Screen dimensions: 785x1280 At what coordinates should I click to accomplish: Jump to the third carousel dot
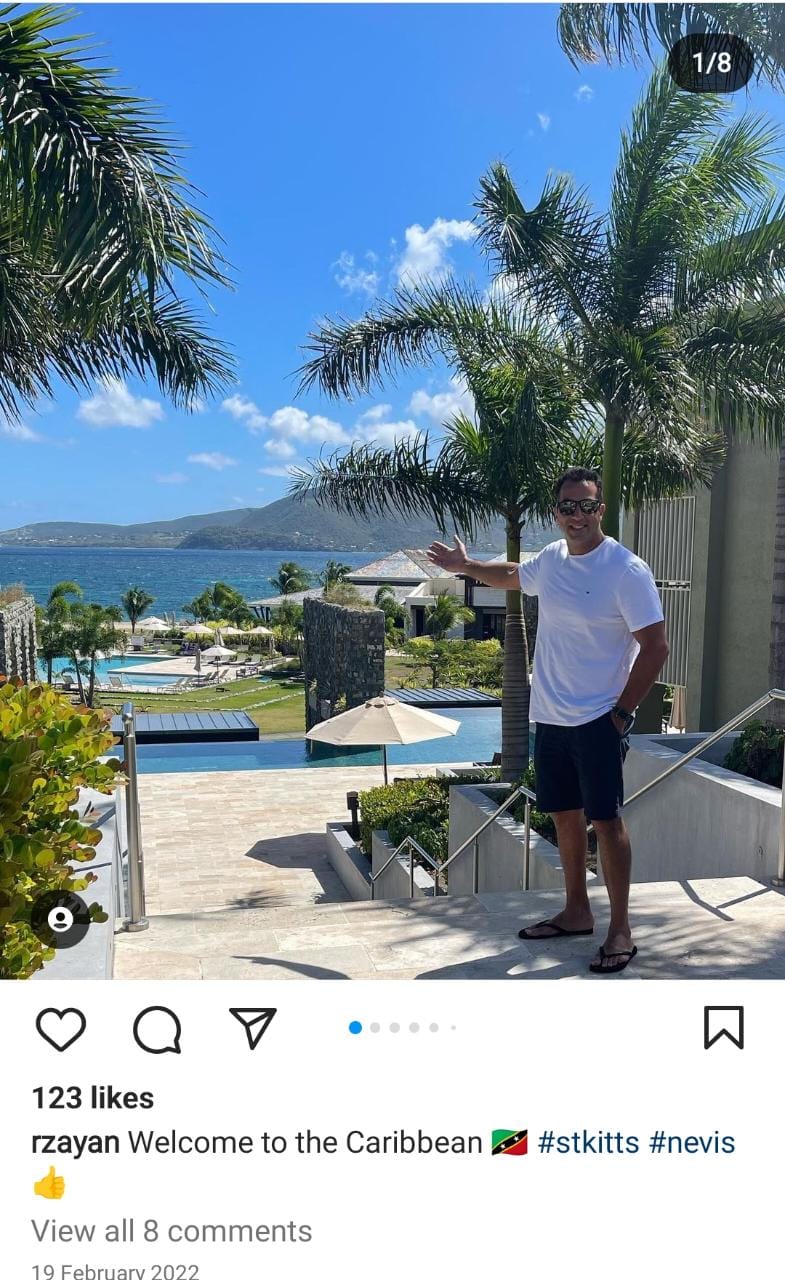click(395, 1027)
